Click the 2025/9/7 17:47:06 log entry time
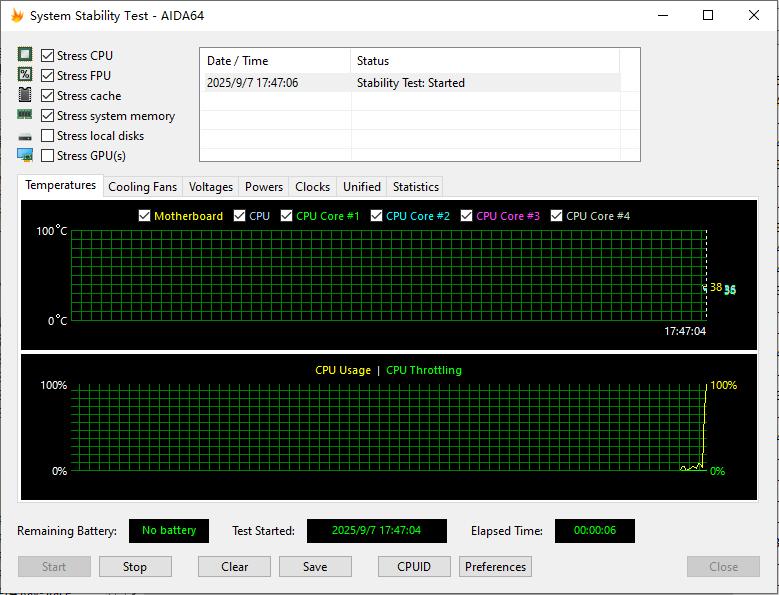The width and height of the screenshot is (779, 595). [x=252, y=82]
